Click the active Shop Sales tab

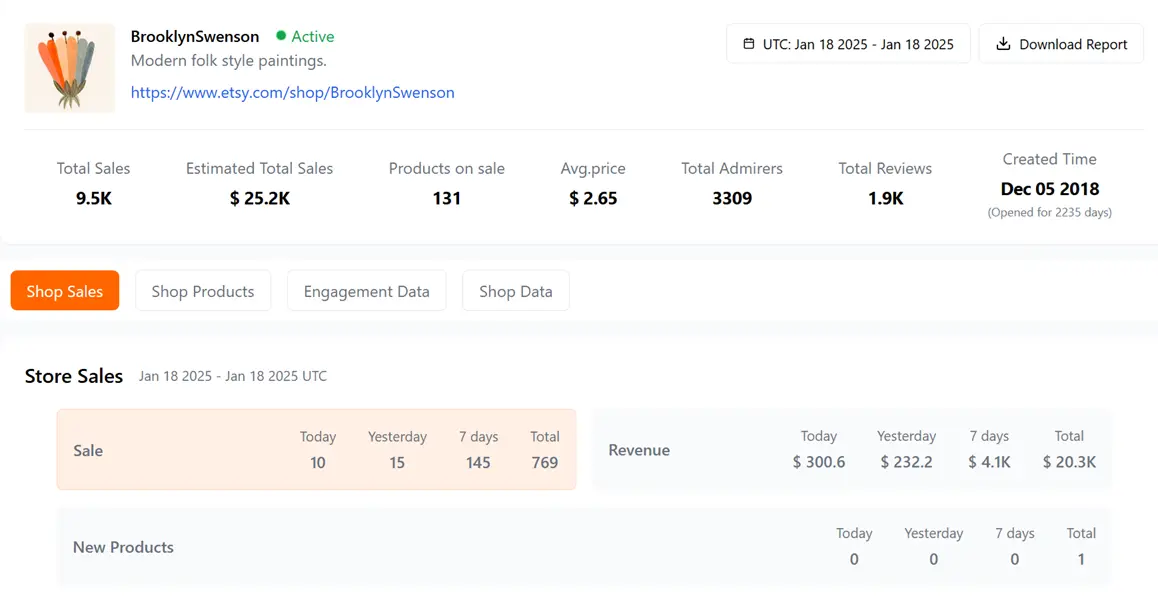click(64, 291)
